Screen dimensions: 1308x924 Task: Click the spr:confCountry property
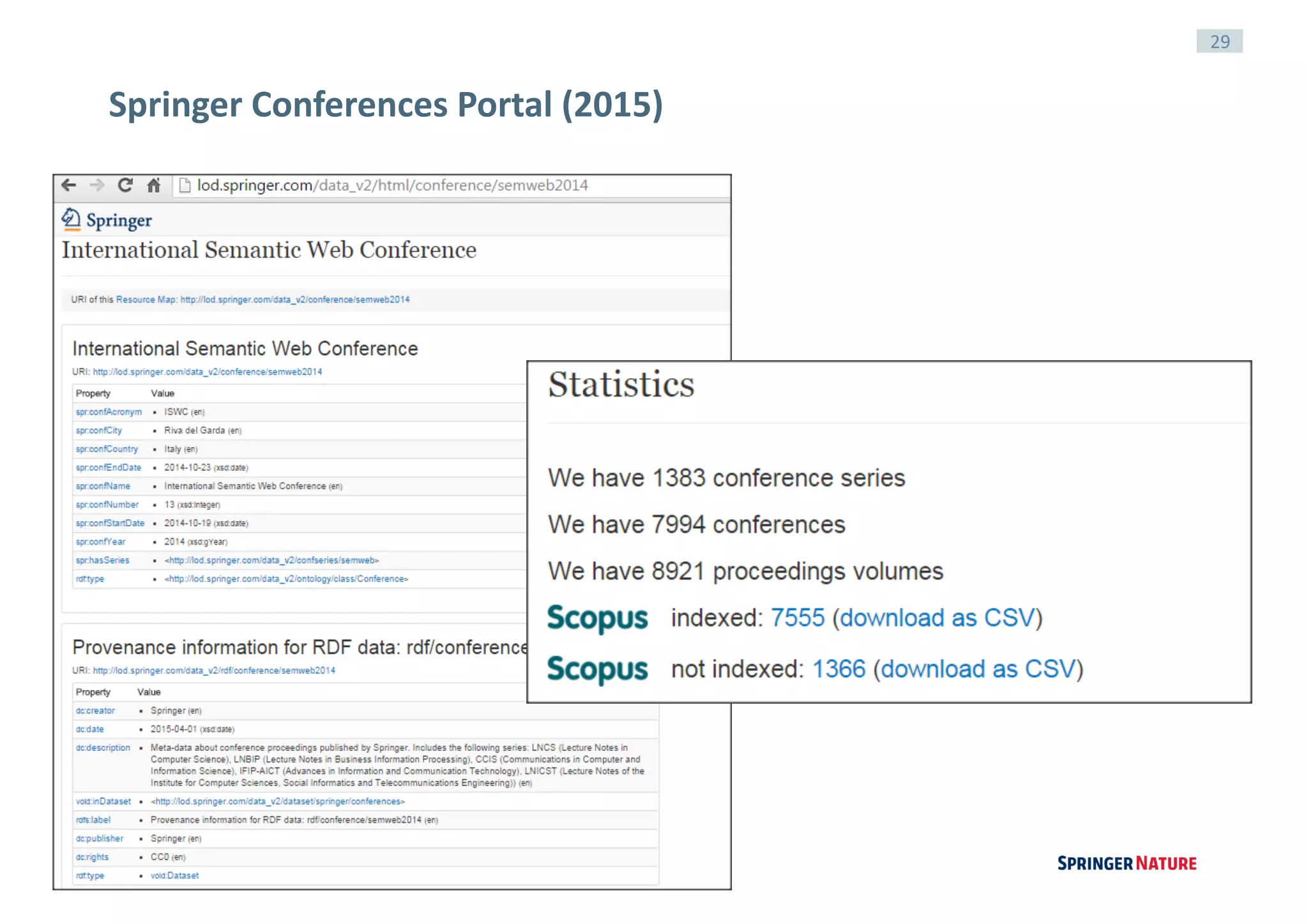click(x=107, y=449)
